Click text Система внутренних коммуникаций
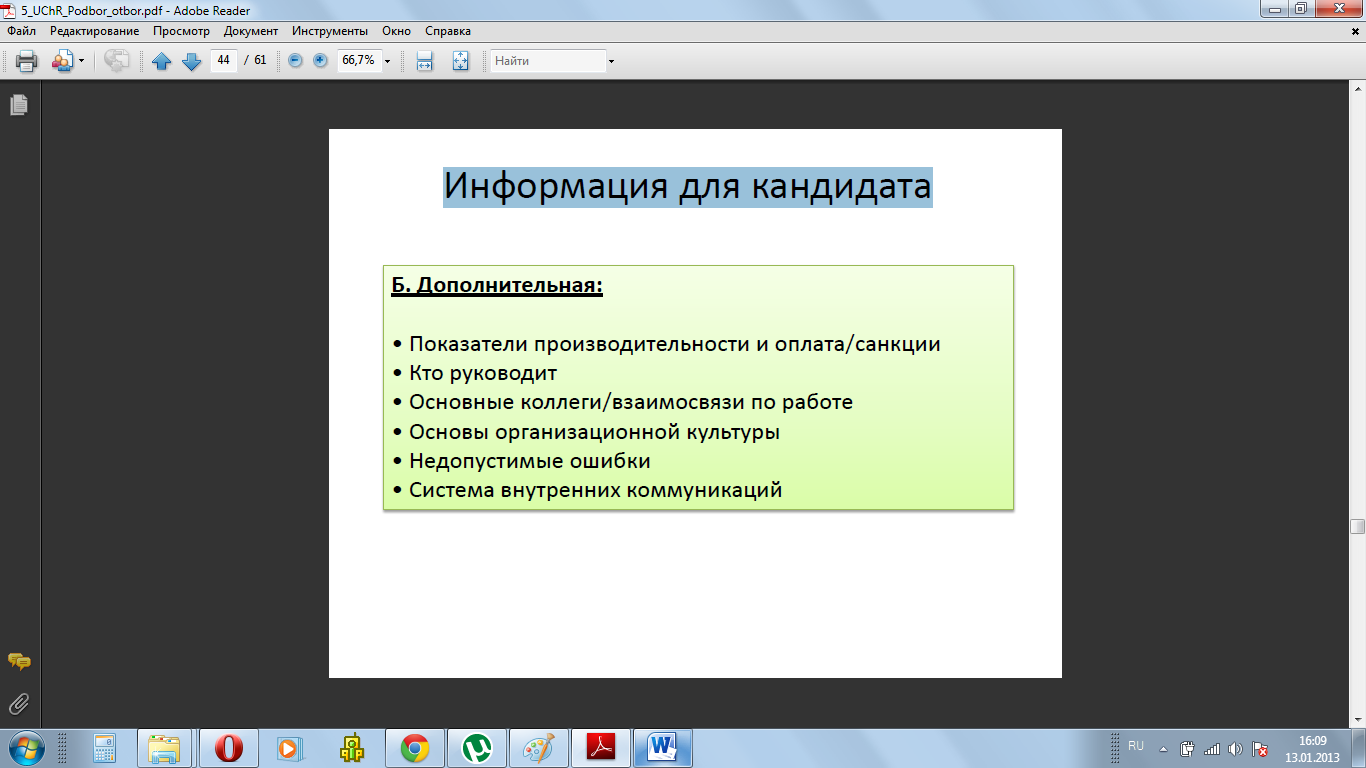The height and width of the screenshot is (768, 1366). tap(595, 490)
